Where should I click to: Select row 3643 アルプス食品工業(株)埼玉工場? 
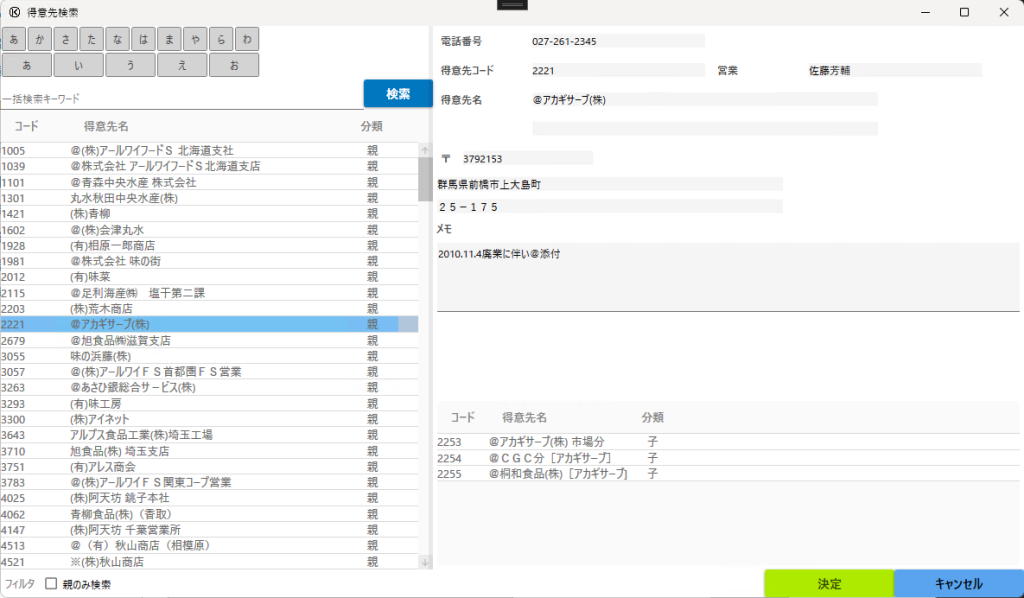(209, 435)
